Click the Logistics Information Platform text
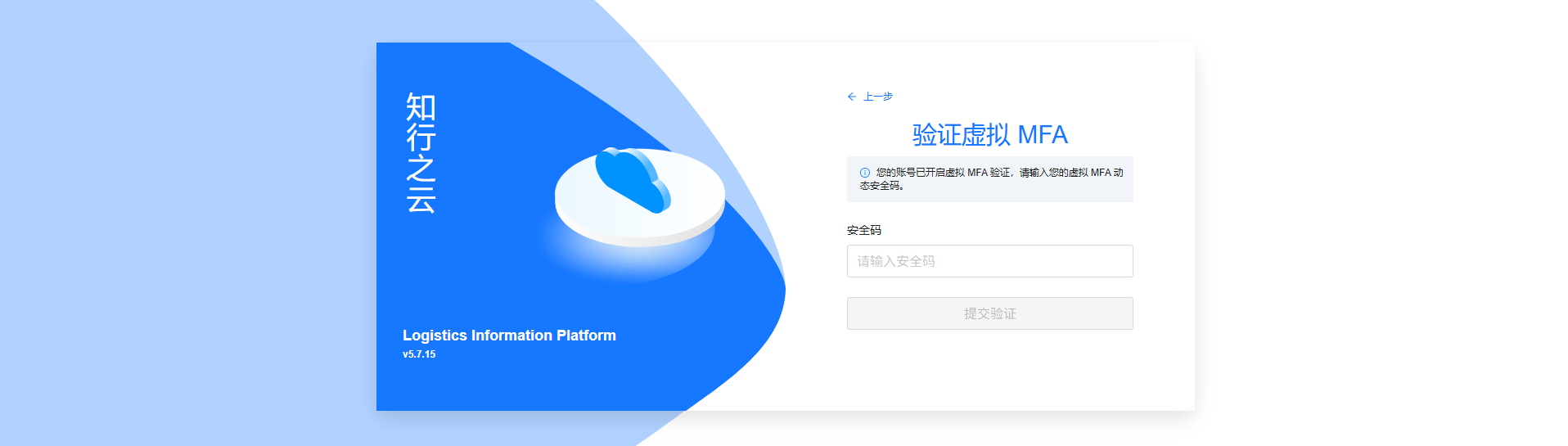Screen dimensions: 1568x446 509,336
